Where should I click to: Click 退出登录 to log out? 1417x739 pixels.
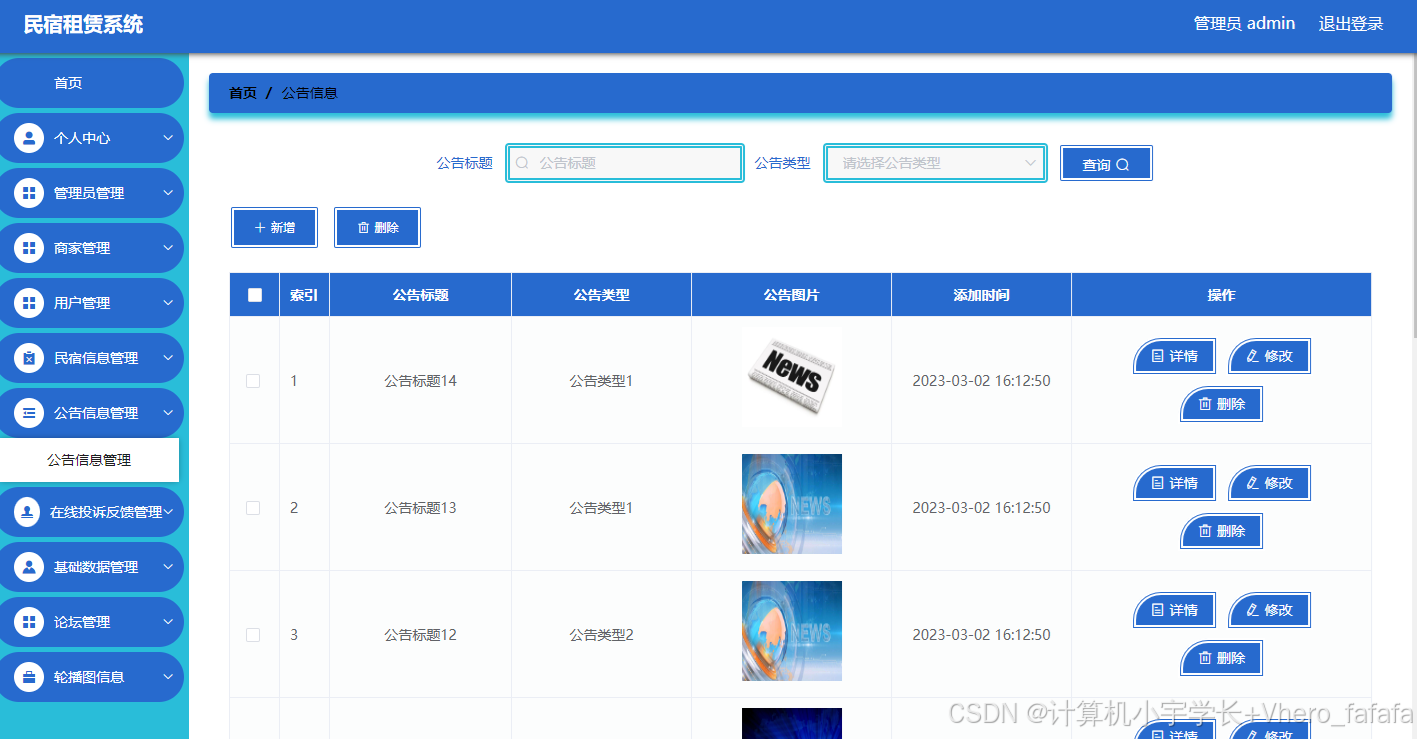(x=1350, y=22)
